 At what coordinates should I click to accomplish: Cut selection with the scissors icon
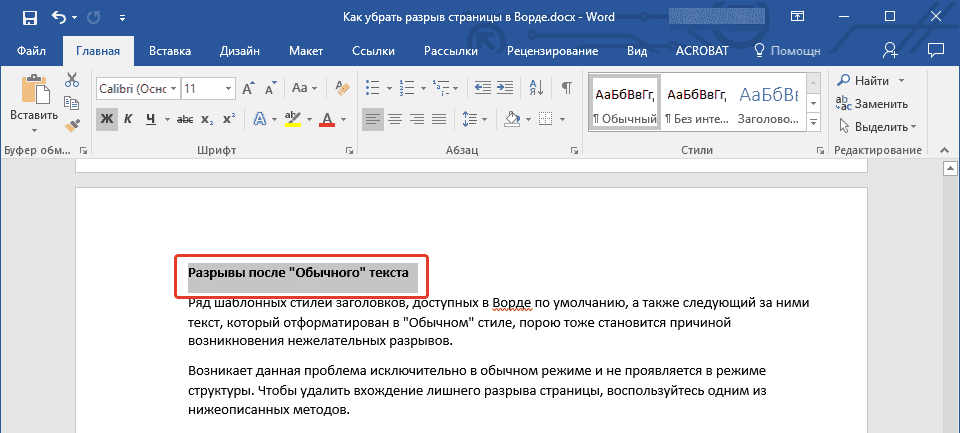(72, 80)
